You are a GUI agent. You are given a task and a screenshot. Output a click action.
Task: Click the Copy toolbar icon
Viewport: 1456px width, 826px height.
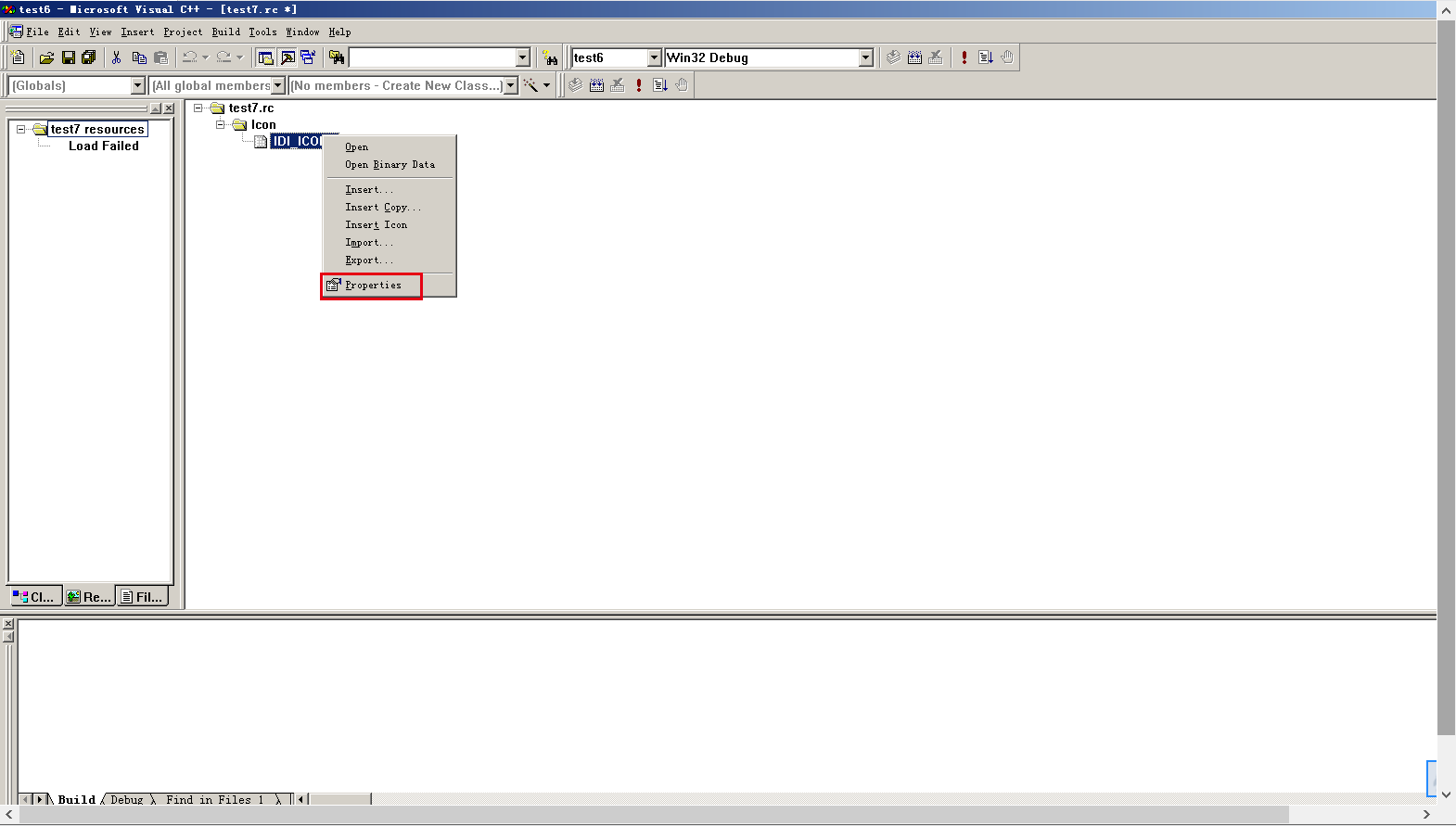click(139, 57)
